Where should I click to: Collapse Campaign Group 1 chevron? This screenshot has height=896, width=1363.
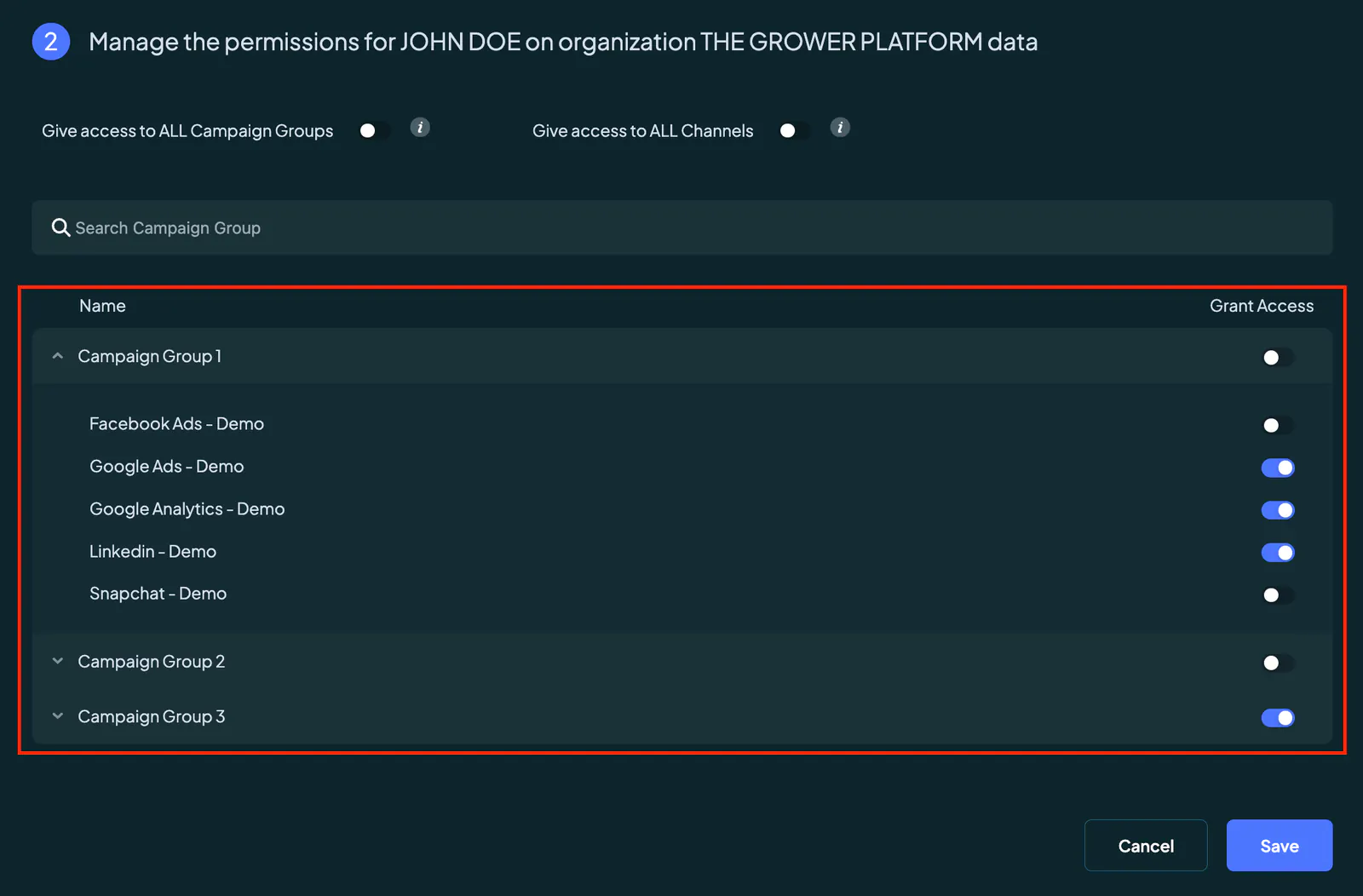(x=58, y=356)
